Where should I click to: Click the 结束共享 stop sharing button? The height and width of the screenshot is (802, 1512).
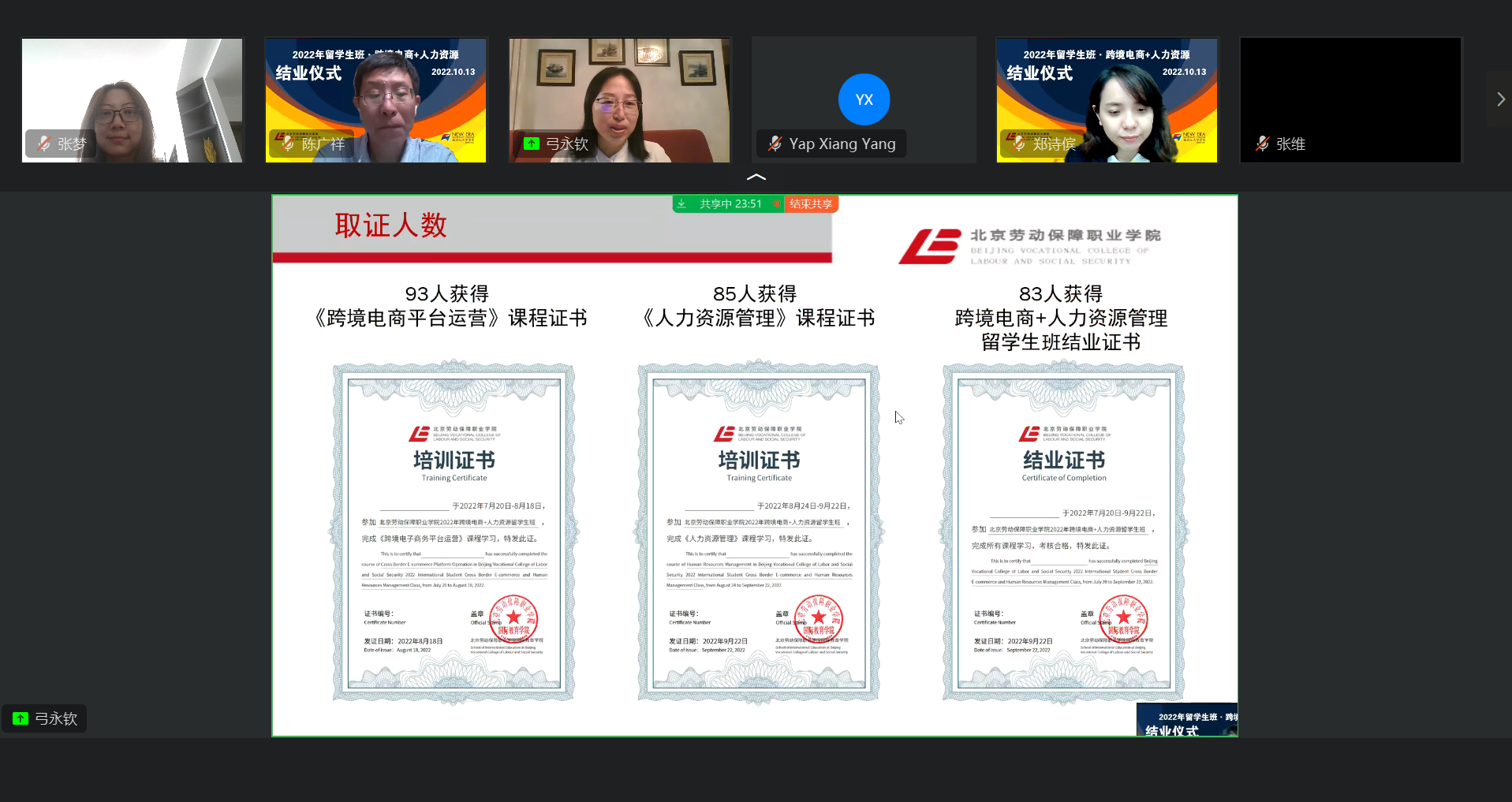811,203
